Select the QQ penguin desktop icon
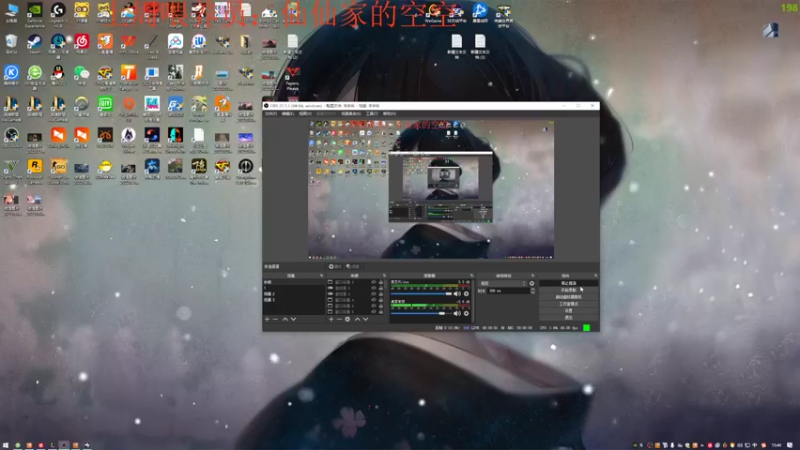This screenshot has width=800, height=450. click(58, 73)
